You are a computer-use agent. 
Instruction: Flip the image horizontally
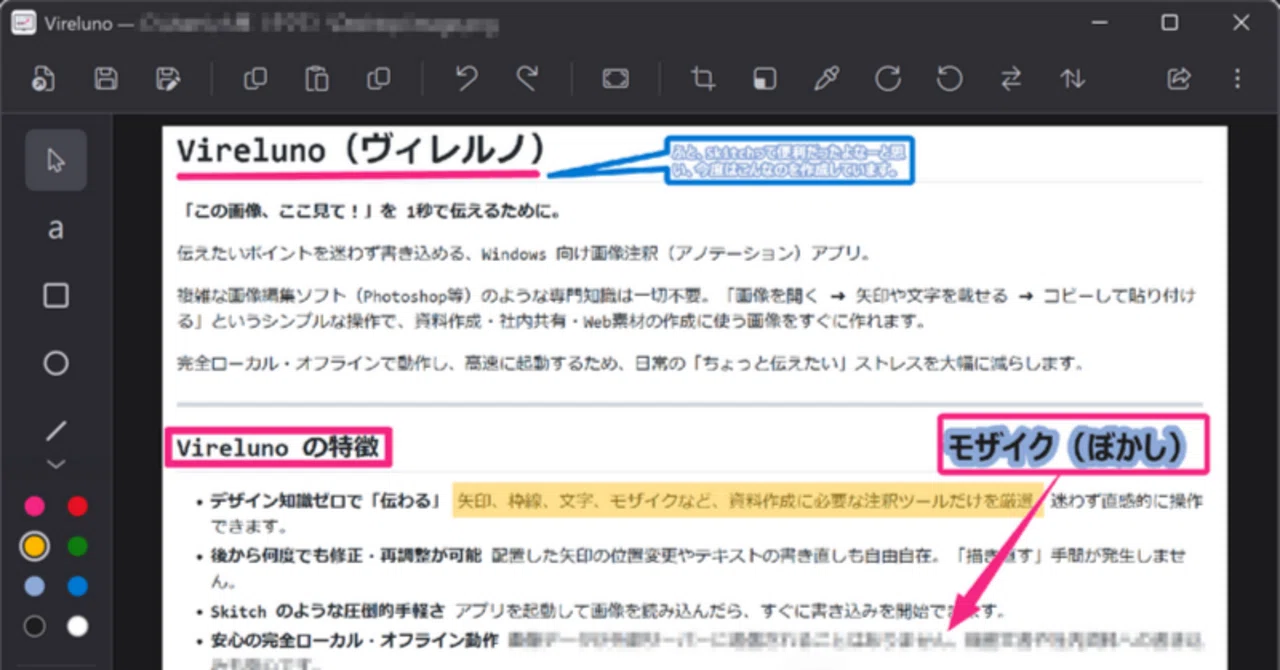(x=1011, y=79)
